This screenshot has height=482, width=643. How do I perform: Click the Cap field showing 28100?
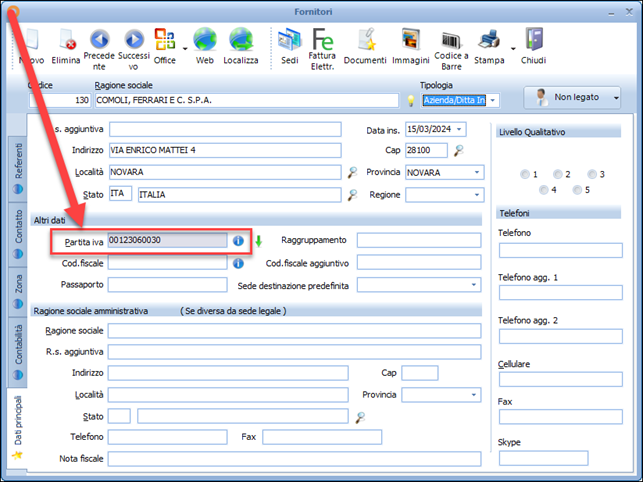click(426, 151)
